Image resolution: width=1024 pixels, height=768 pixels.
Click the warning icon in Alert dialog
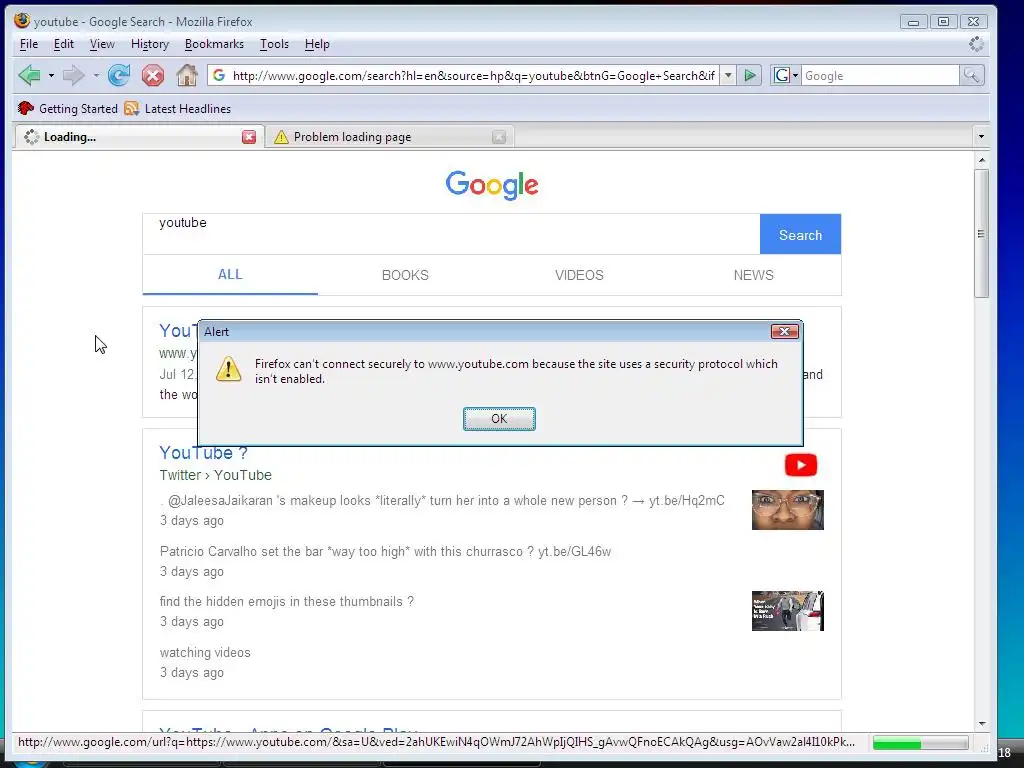click(229, 369)
